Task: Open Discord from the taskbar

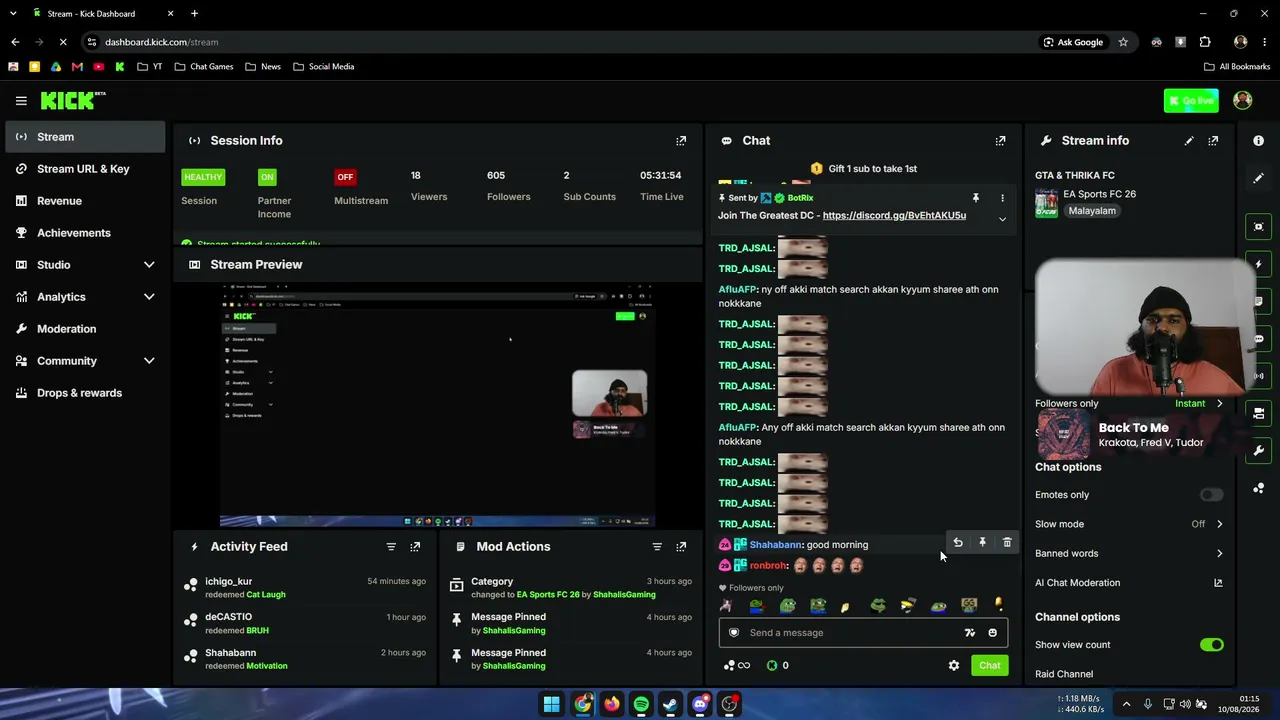Action: pos(700,704)
